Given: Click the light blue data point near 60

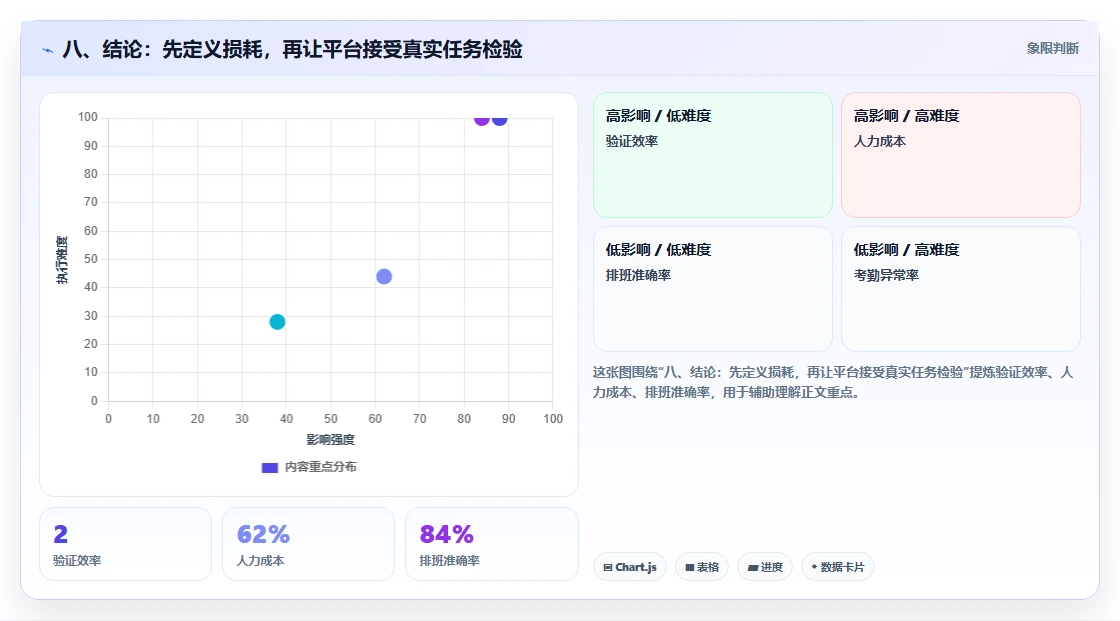Looking at the screenshot, I should (x=384, y=277).
